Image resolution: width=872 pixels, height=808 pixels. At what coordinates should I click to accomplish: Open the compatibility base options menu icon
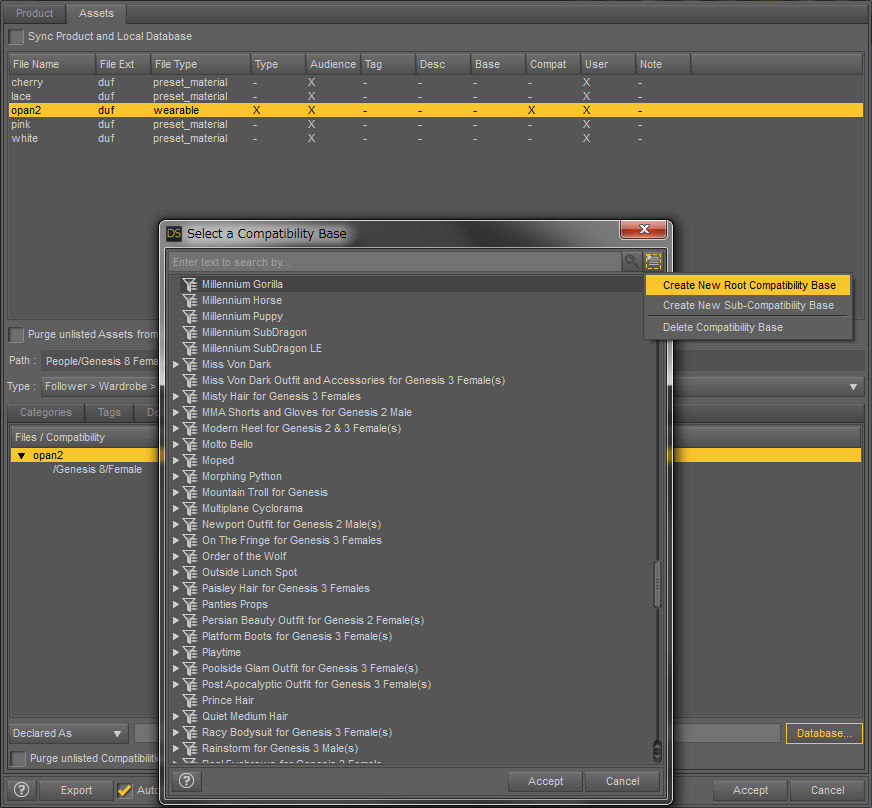point(653,261)
